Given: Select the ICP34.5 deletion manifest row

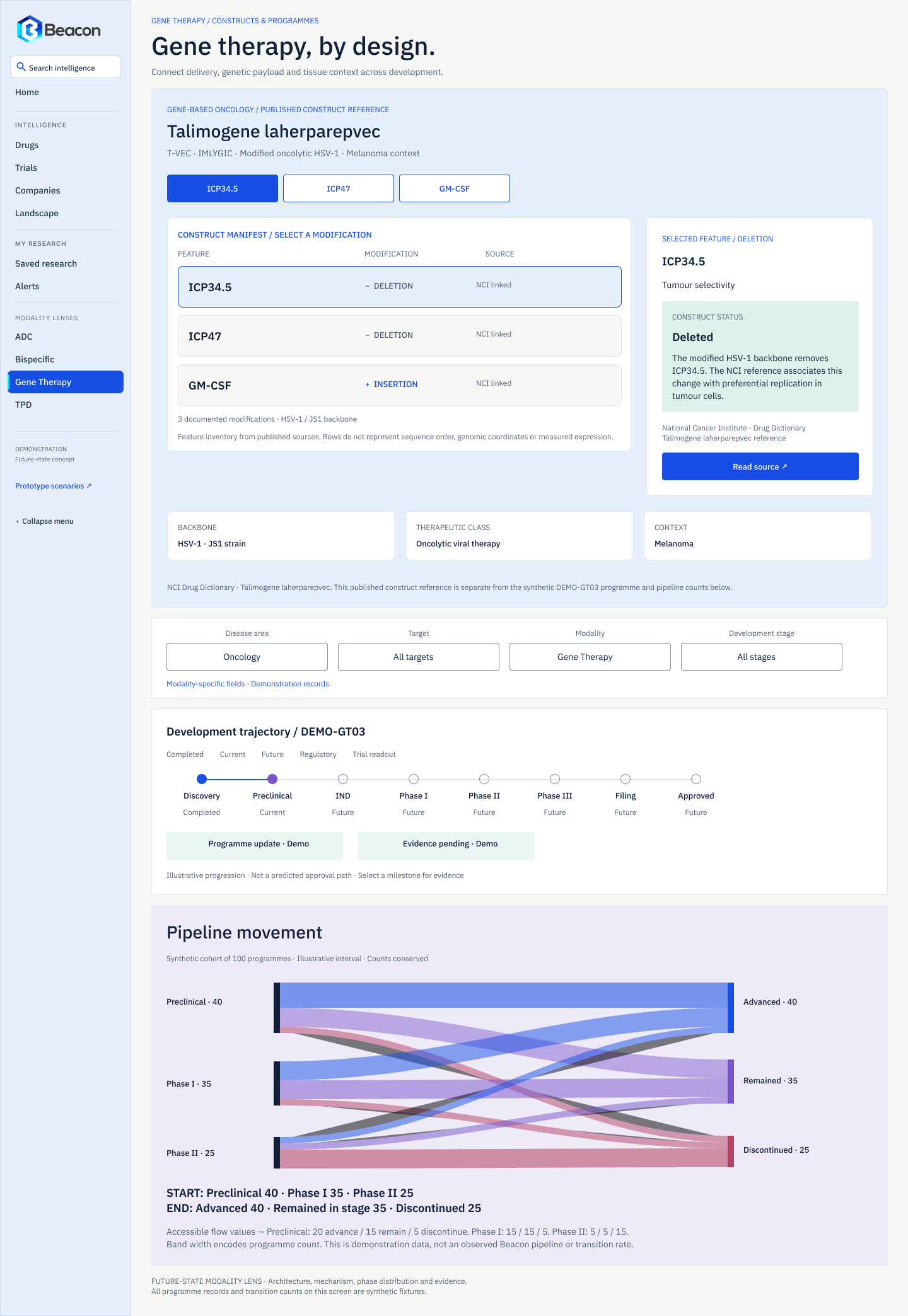Looking at the screenshot, I should tap(400, 287).
